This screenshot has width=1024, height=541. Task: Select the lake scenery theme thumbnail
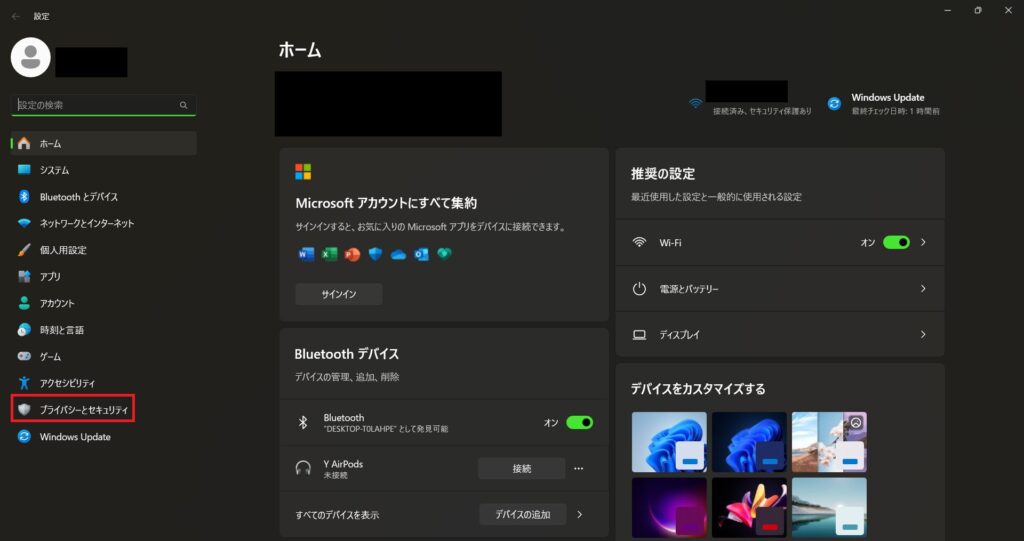tap(829, 508)
